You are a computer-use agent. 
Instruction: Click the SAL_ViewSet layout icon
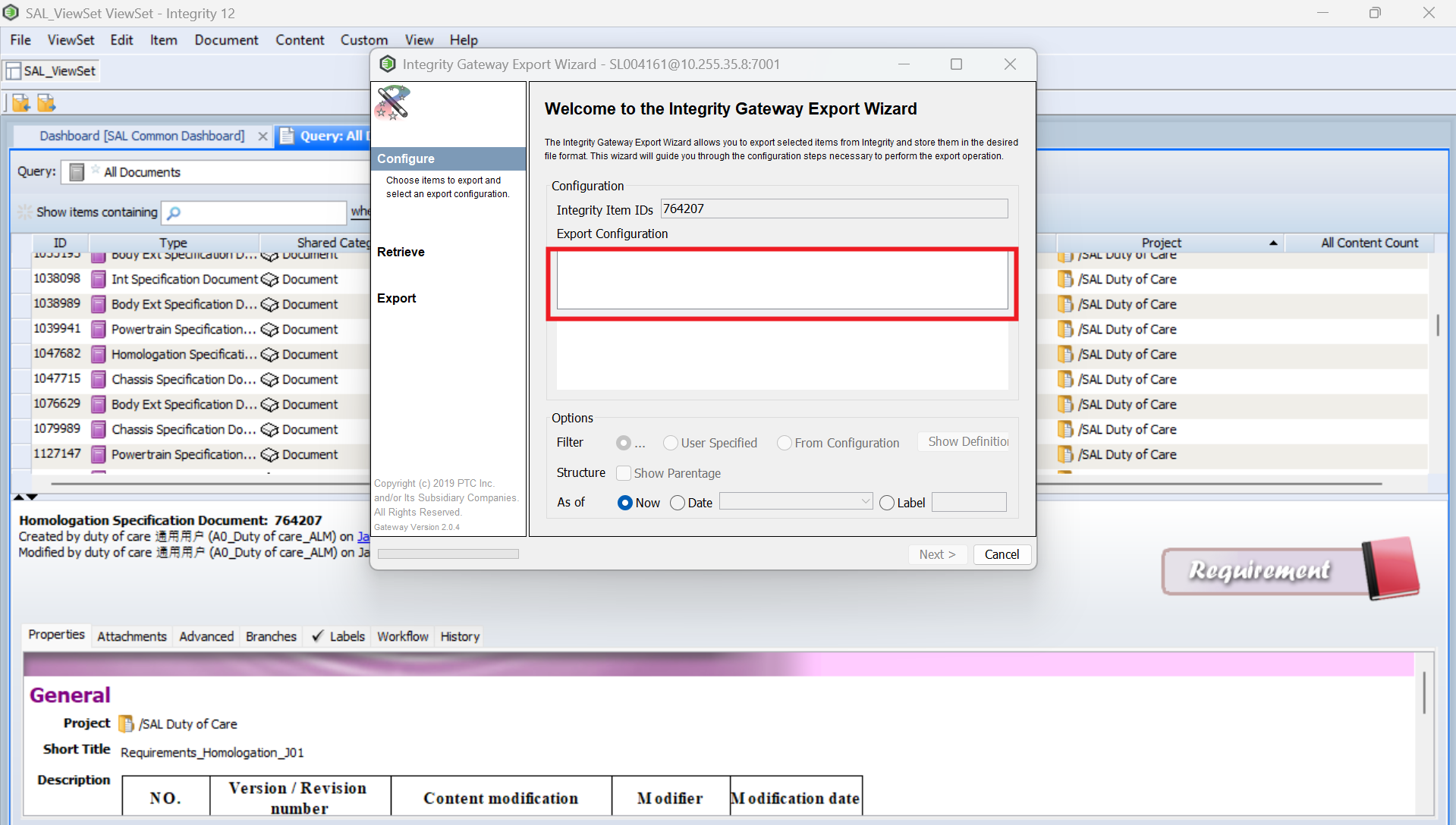(x=14, y=71)
